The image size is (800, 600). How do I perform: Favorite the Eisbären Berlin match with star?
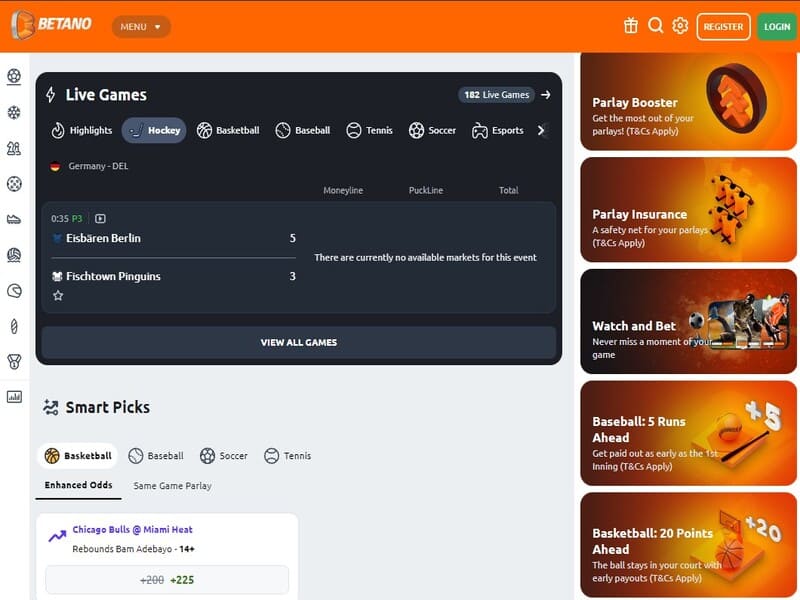[x=58, y=296]
